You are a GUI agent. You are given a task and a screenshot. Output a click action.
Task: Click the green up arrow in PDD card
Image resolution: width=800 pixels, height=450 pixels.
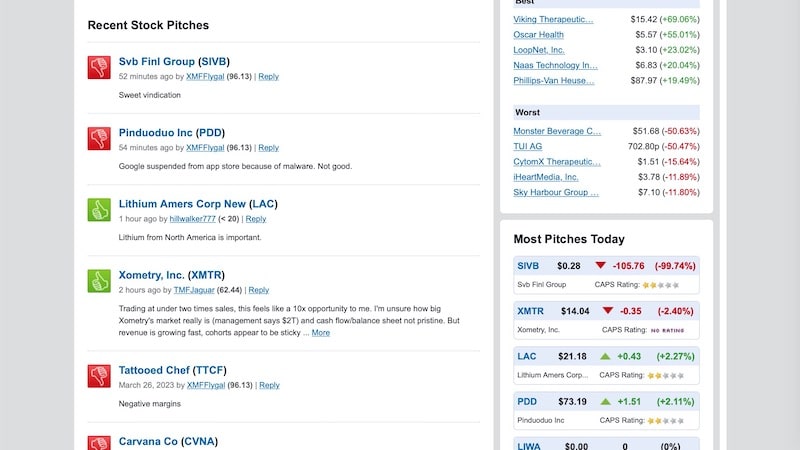click(605, 402)
